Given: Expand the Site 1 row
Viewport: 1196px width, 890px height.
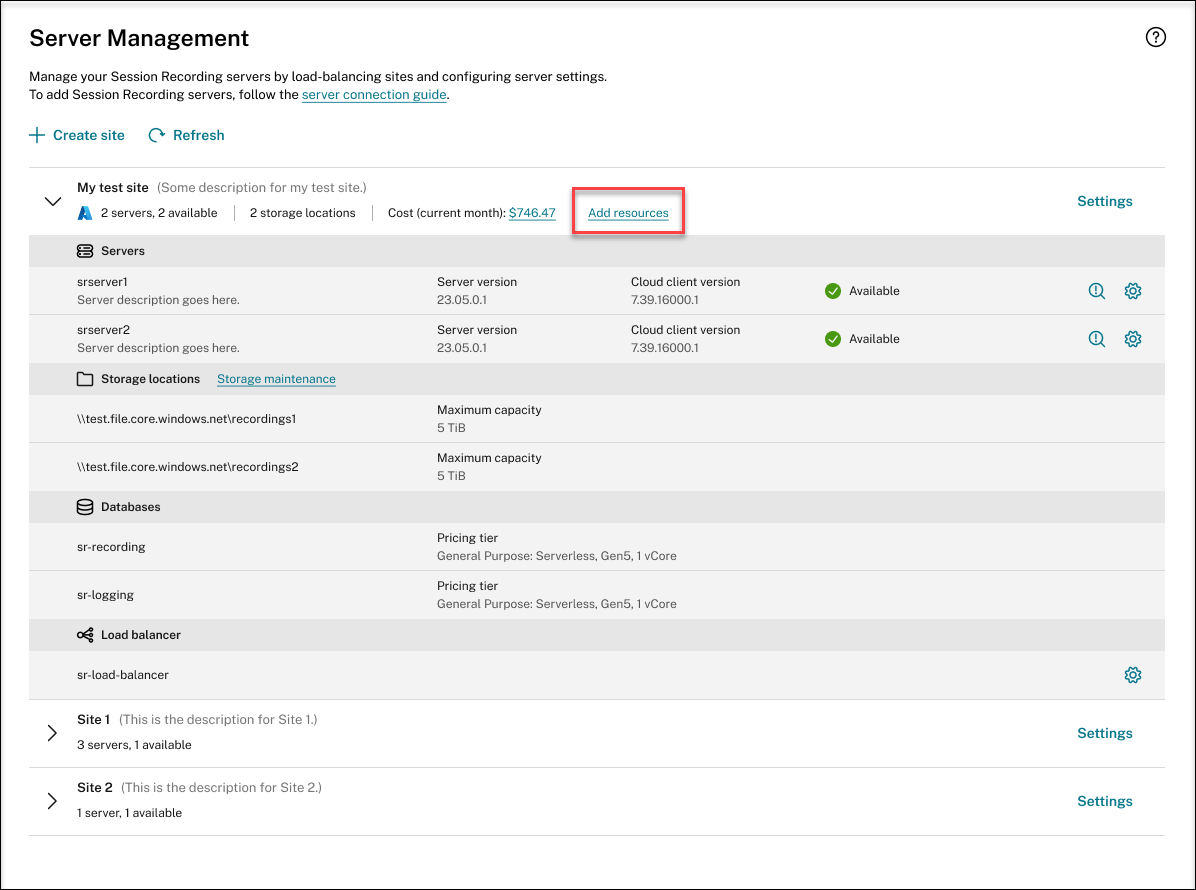Looking at the screenshot, I should [53, 733].
